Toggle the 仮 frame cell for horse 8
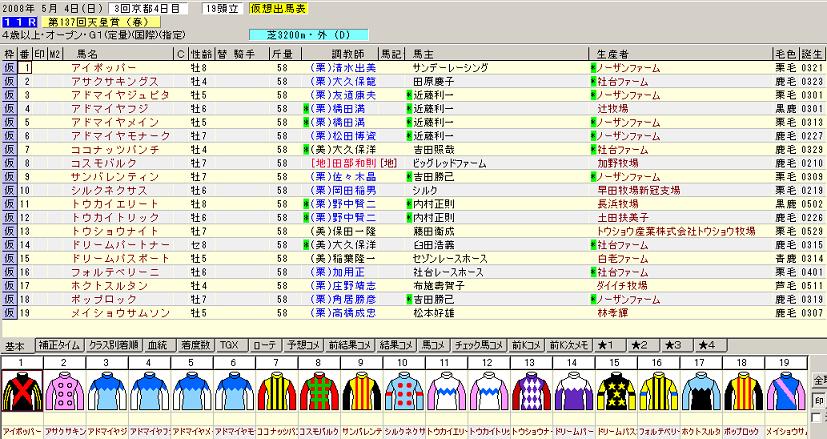 pos(9,160)
